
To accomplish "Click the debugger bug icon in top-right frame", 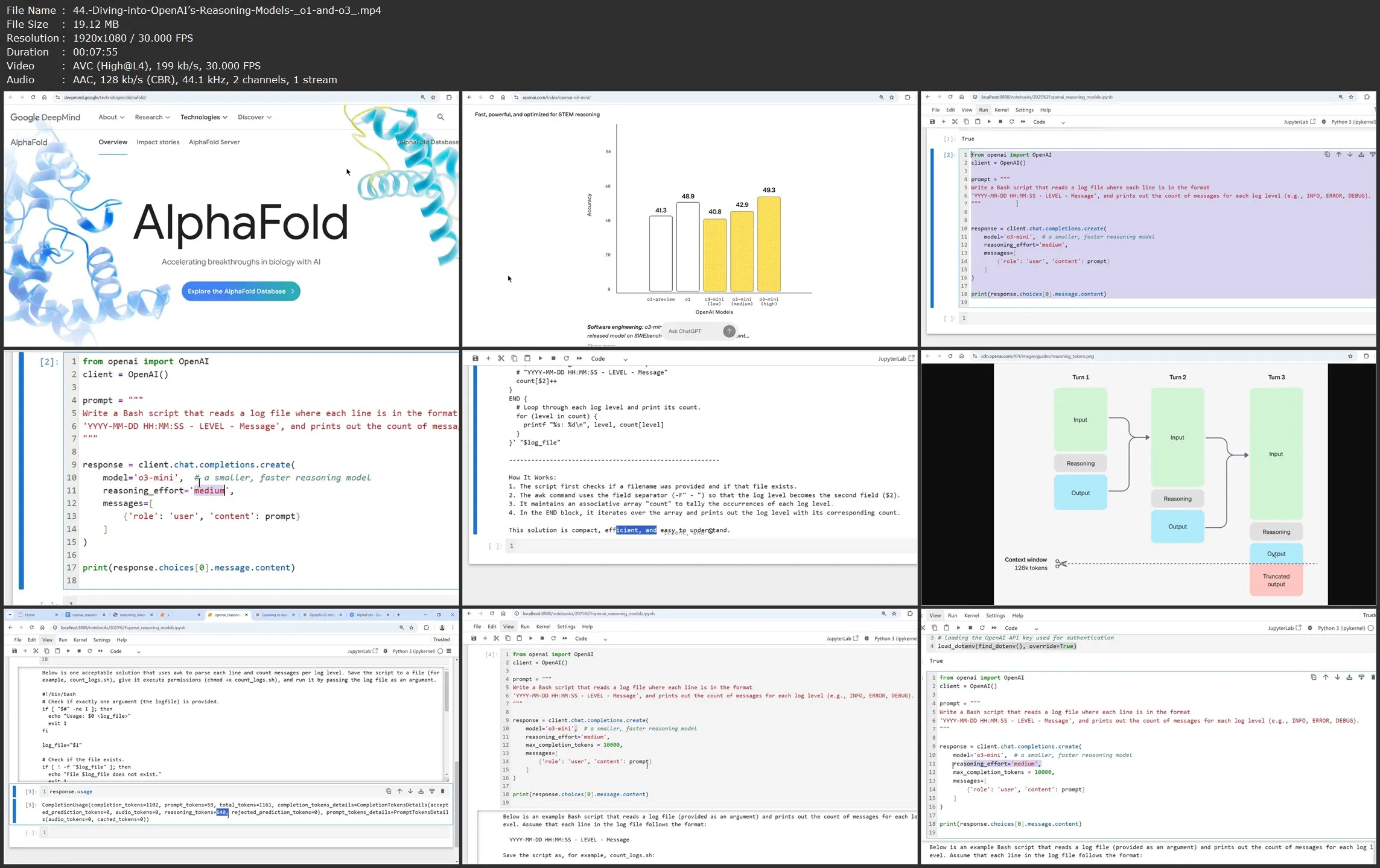I will pyautogui.click(x=1324, y=122).
